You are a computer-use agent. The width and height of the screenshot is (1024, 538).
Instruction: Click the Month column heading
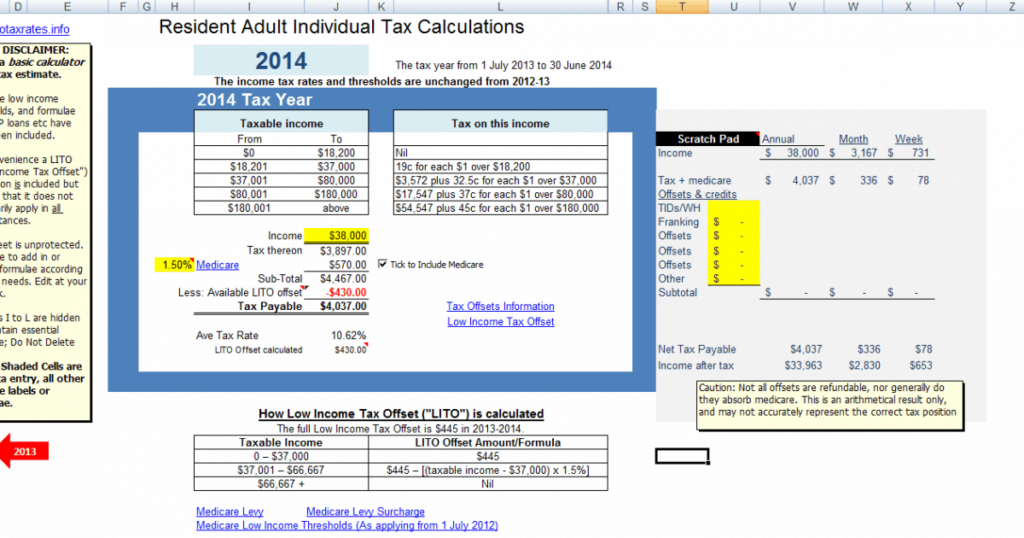pos(853,139)
